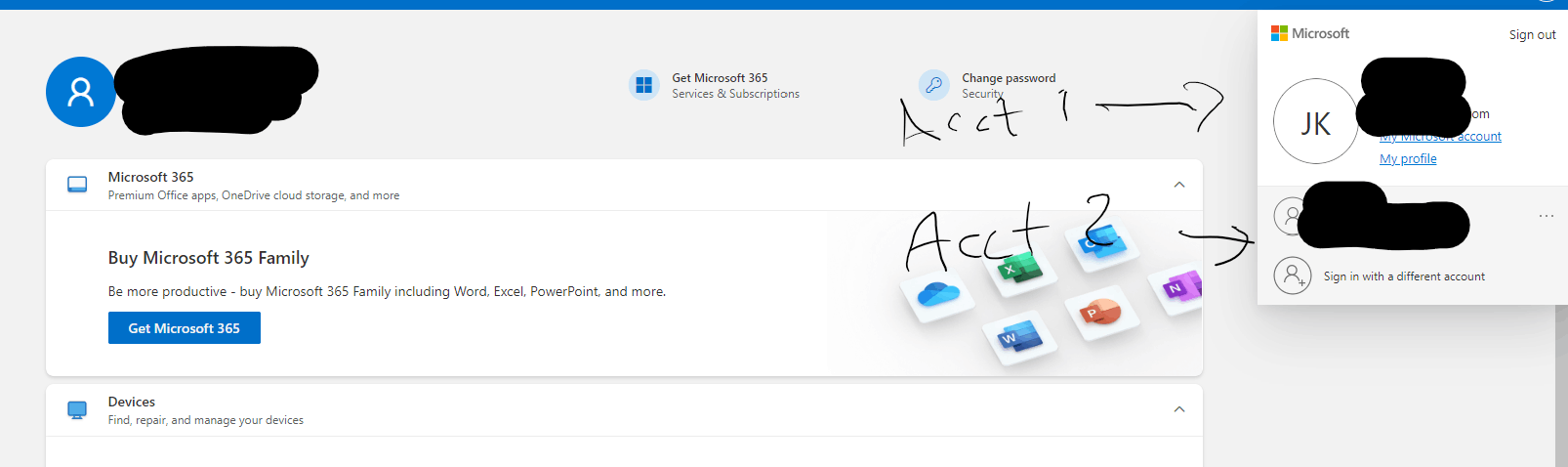
Task: Click the Microsoft 365 section heading
Action: point(151,177)
